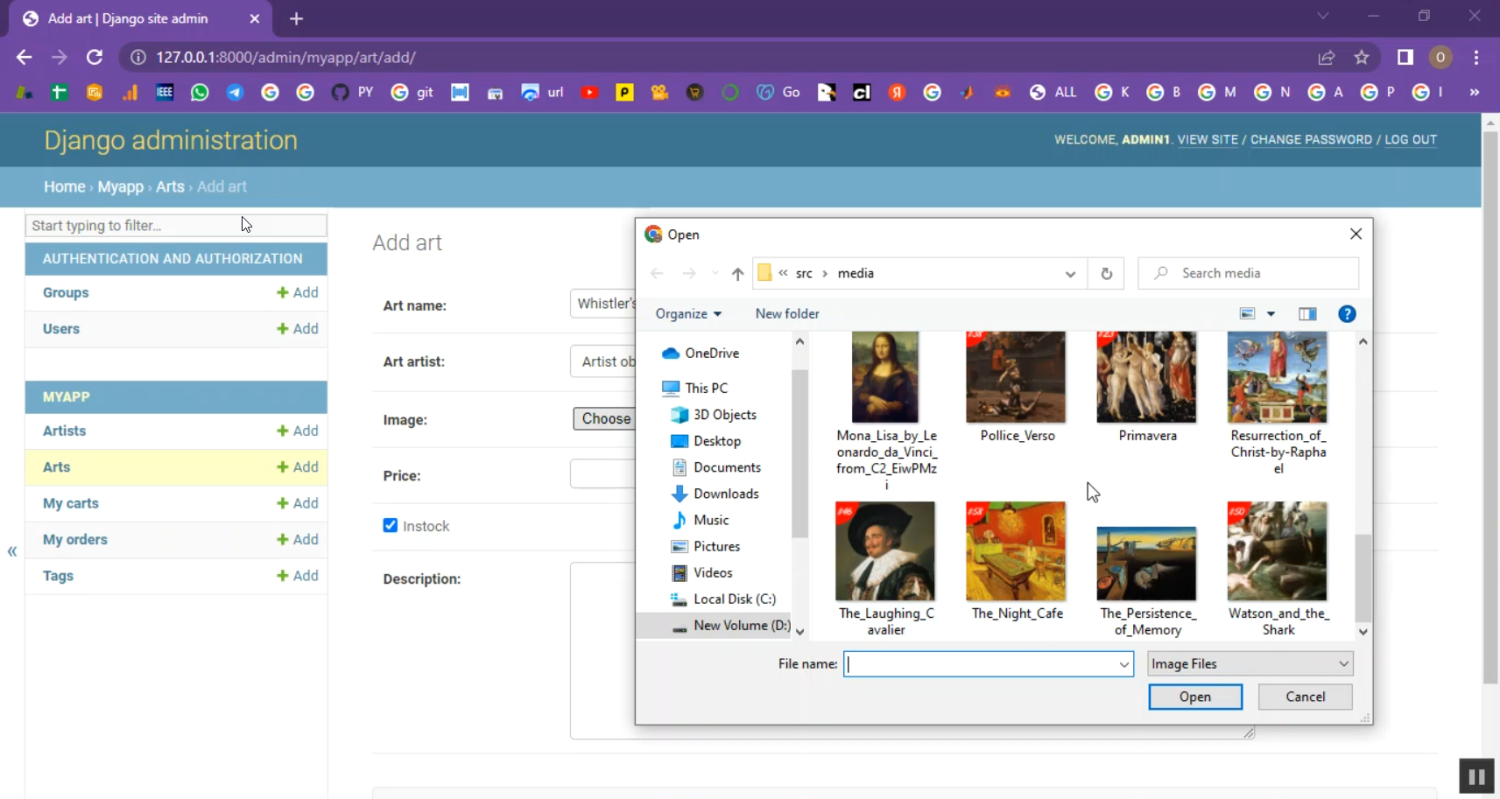Click the dialog's up-one-level arrow icon
Image resolution: width=1500 pixels, height=799 pixels.
(737, 274)
